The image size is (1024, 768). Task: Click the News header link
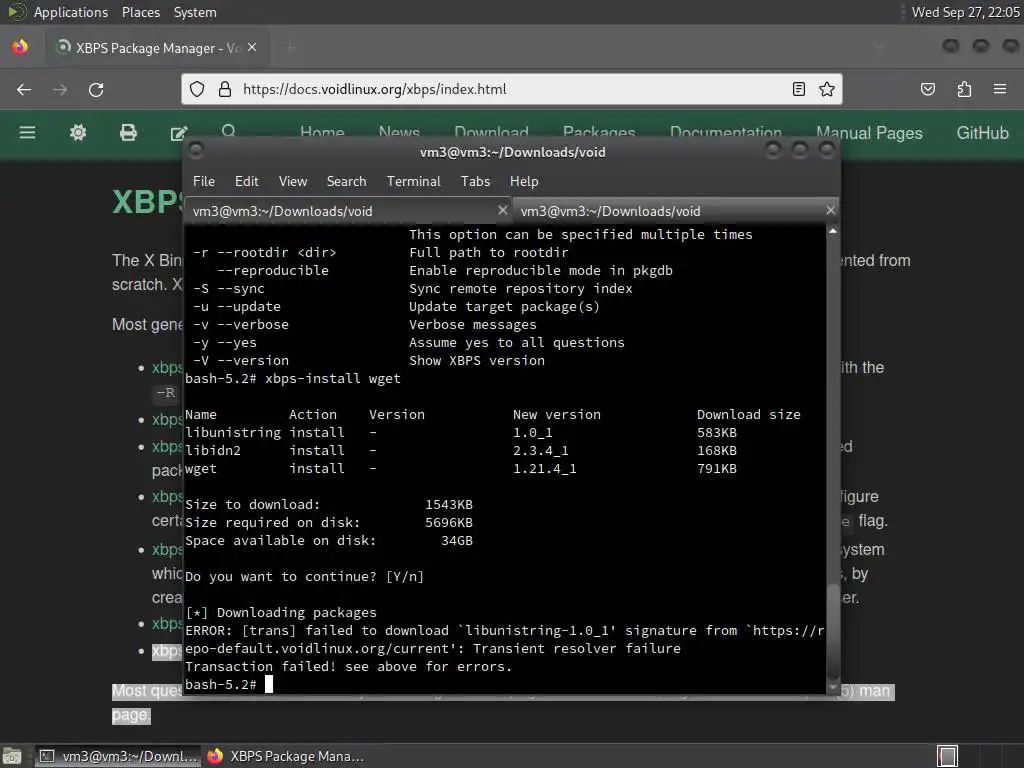399,133
